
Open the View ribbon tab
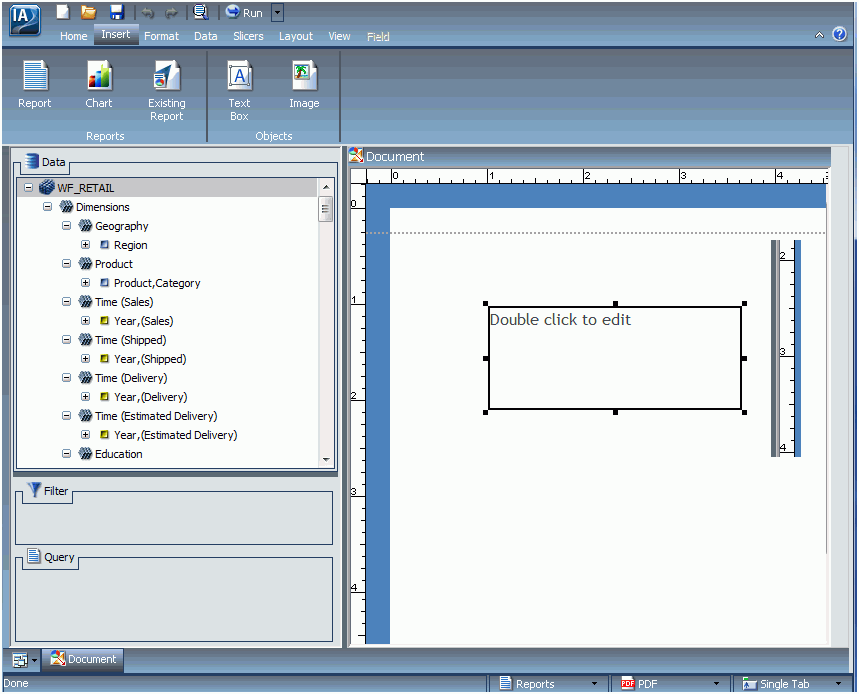coord(339,36)
